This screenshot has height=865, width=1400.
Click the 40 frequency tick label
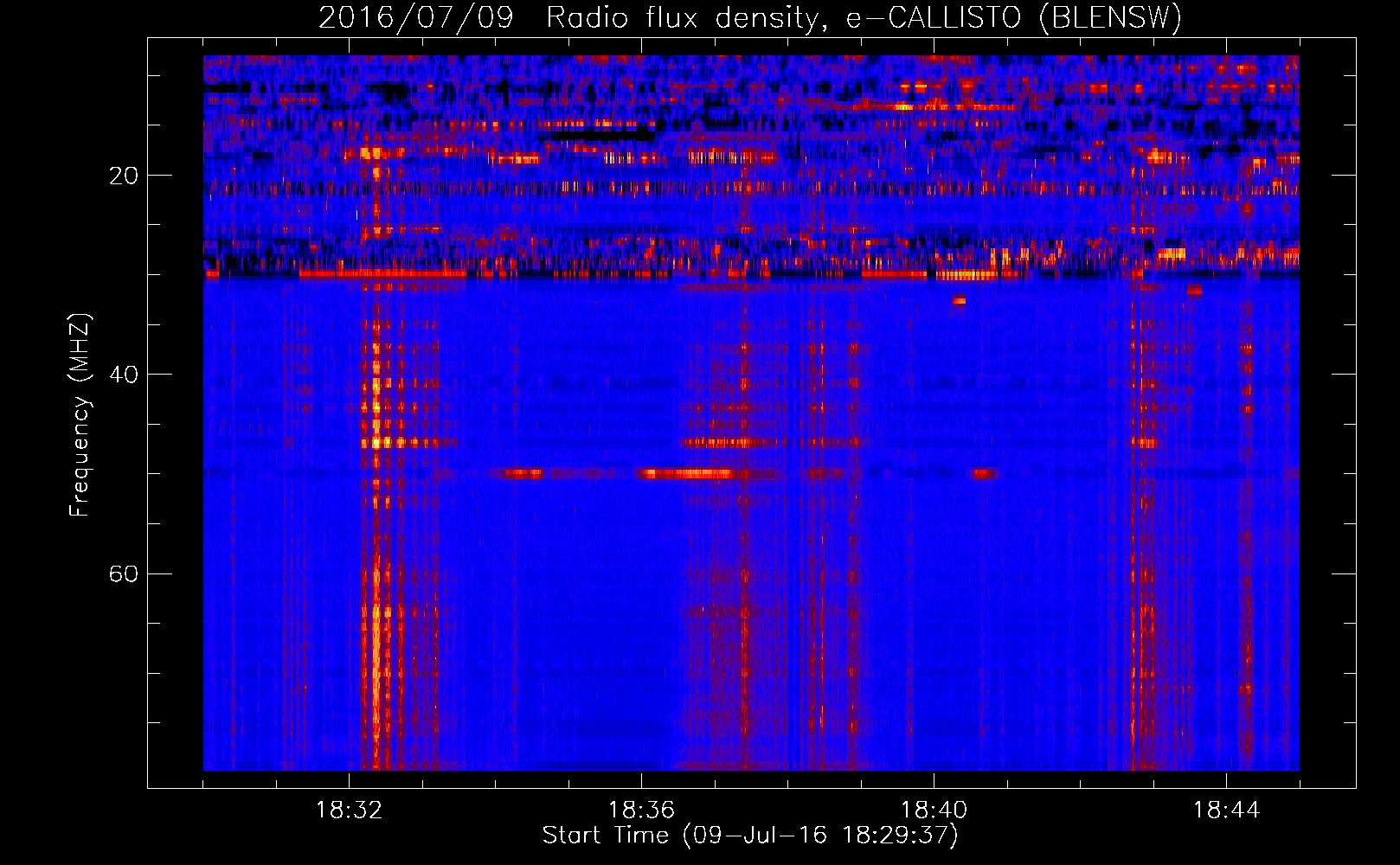(x=124, y=375)
